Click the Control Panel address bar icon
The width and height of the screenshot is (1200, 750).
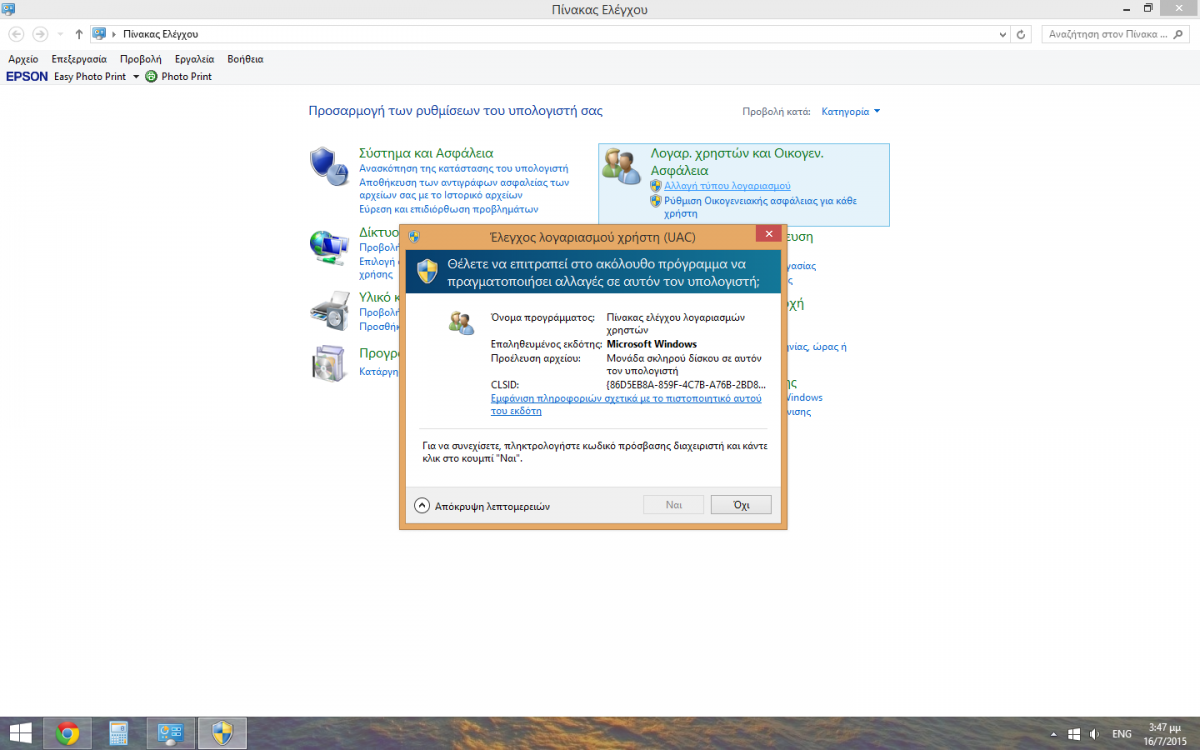[x=99, y=34]
